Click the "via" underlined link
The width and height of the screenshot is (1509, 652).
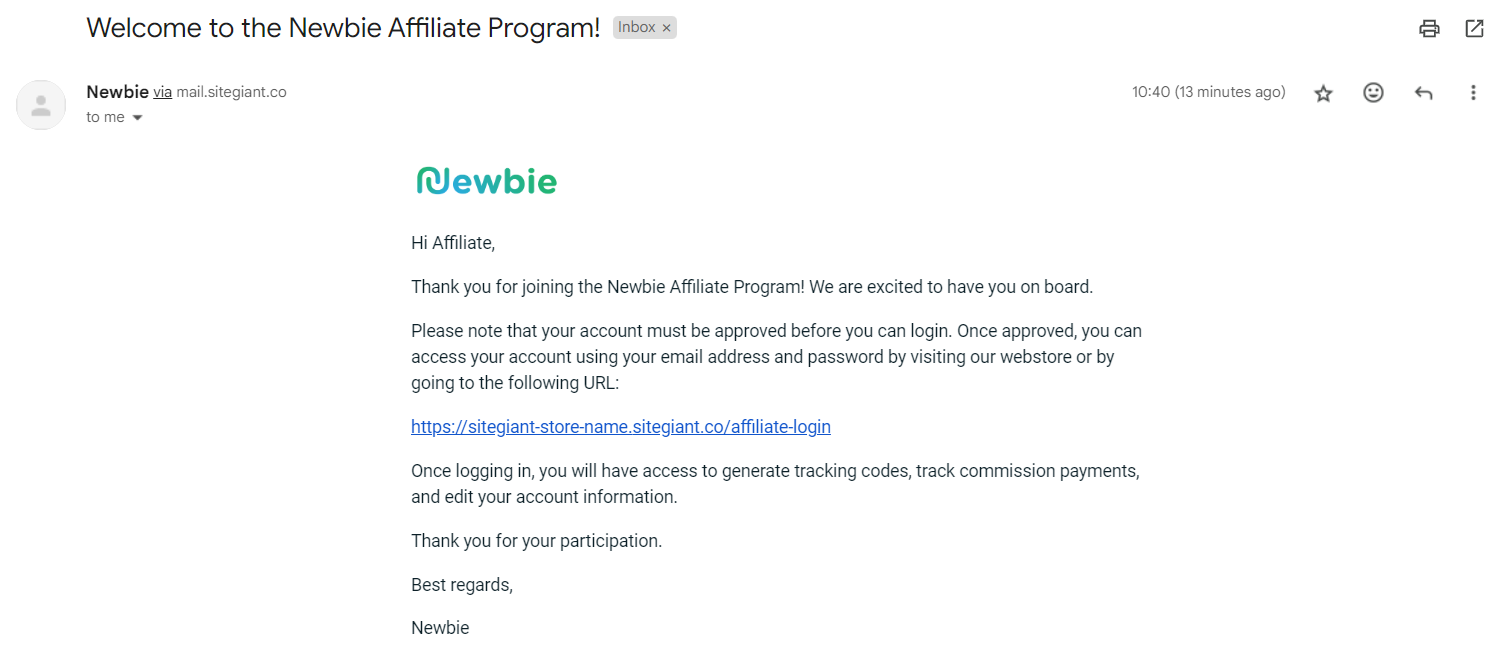coord(162,92)
